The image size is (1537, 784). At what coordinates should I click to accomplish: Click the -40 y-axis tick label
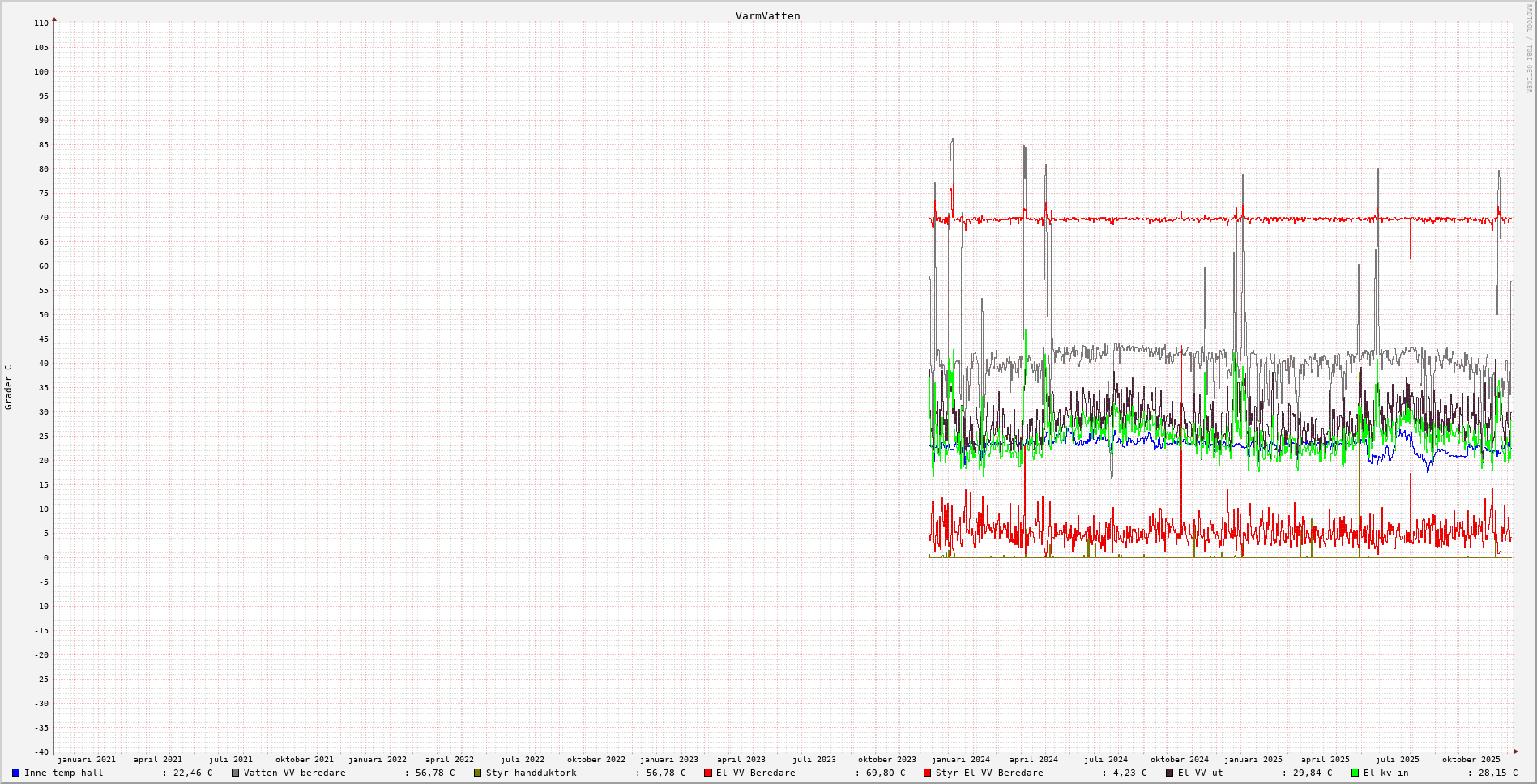(41, 752)
